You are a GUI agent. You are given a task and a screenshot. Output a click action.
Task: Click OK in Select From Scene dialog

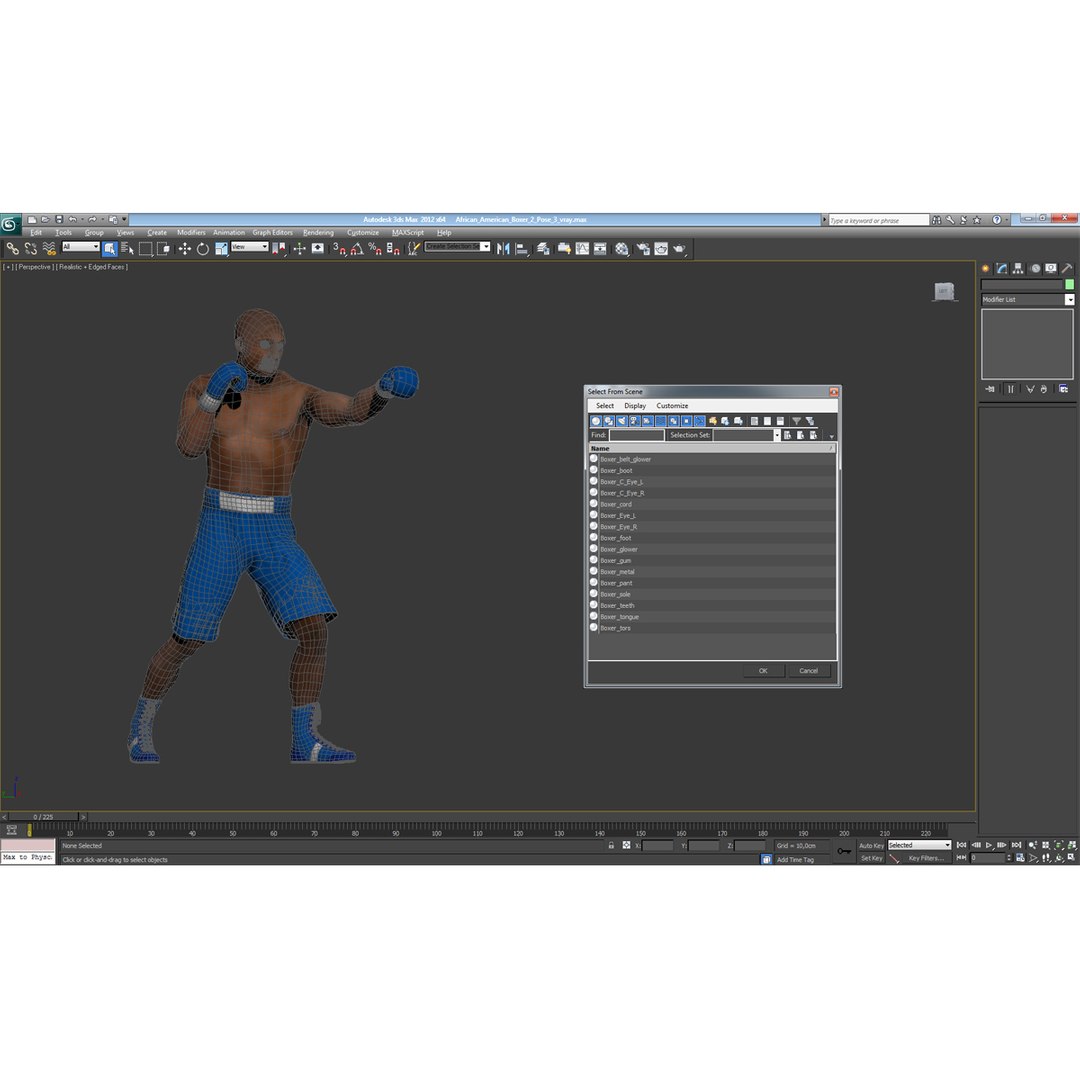[x=763, y=670]
